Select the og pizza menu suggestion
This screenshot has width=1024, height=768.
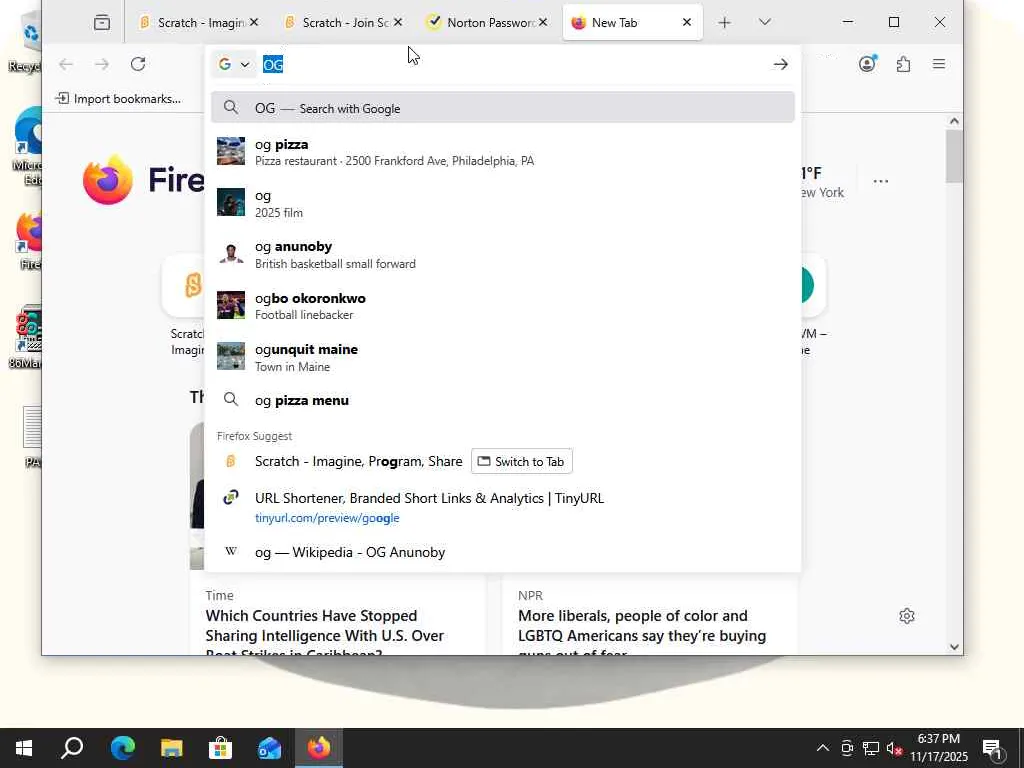[x=503, y=400]
